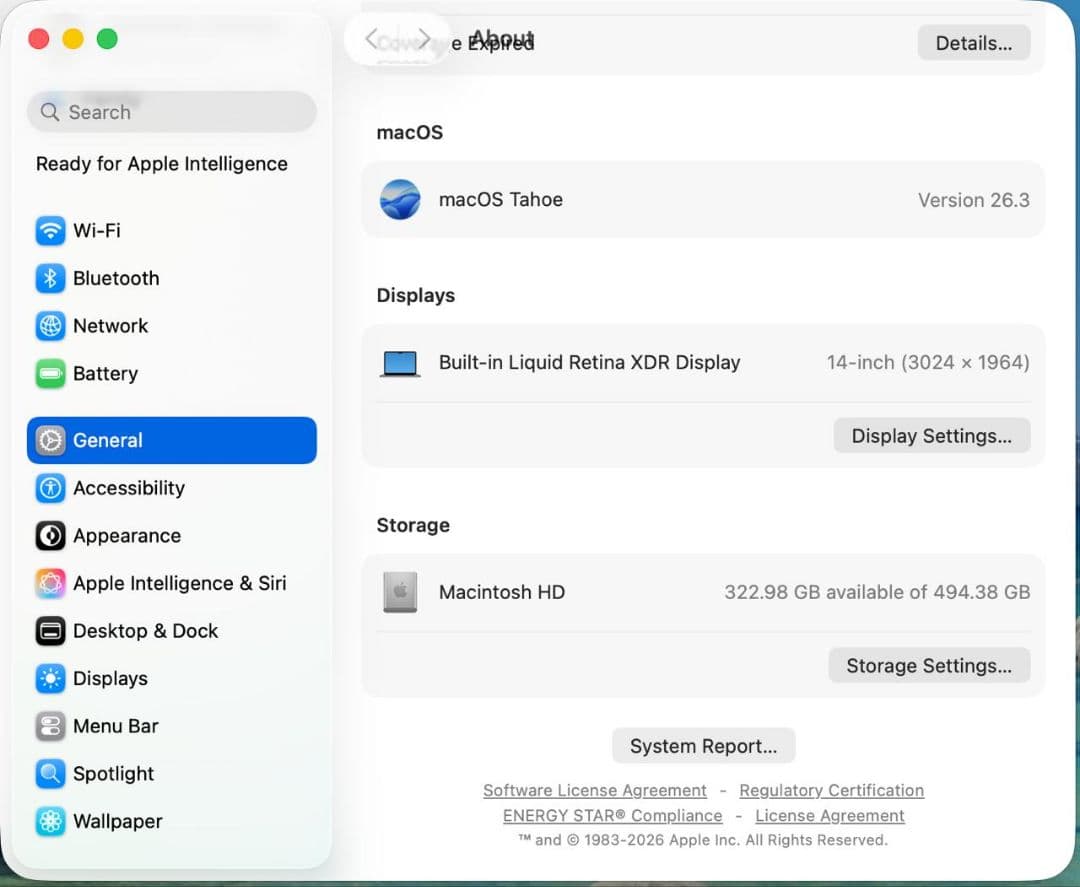Open the Software License Agreement link
This screenshot has width=1080, height=887.
point(594,790)
